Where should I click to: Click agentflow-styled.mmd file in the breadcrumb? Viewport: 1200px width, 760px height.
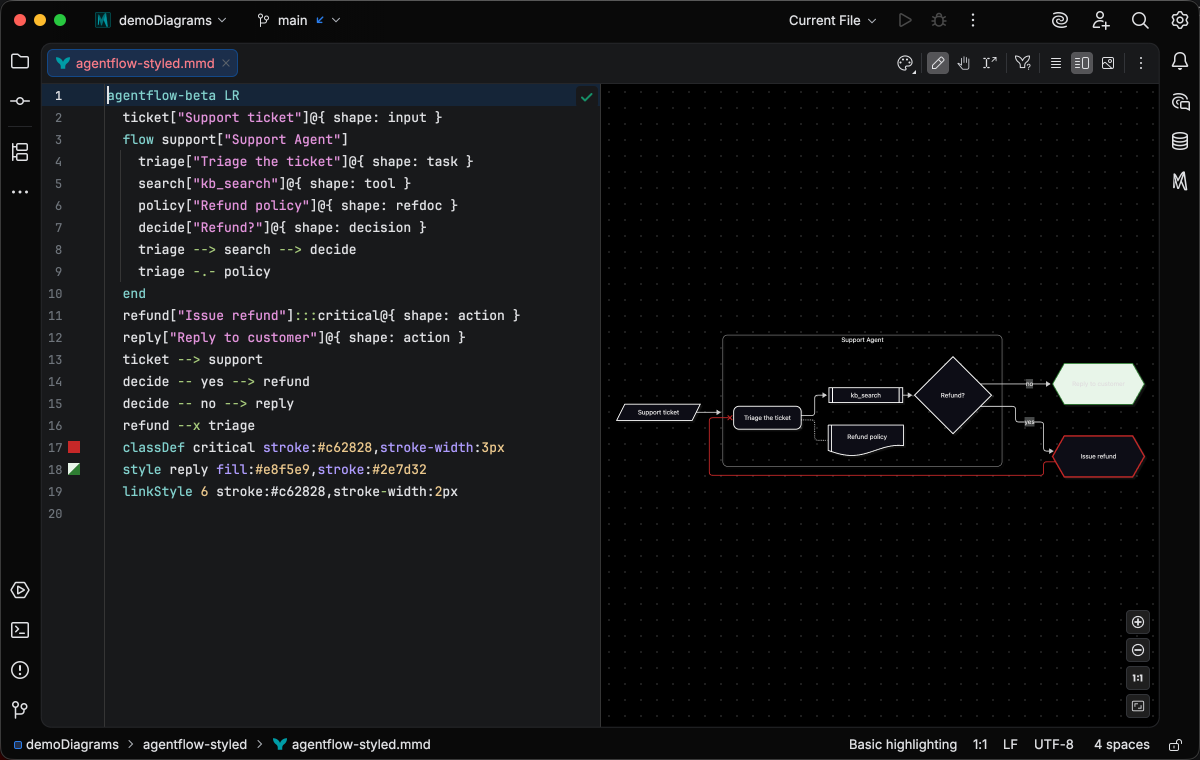(352, 744)
